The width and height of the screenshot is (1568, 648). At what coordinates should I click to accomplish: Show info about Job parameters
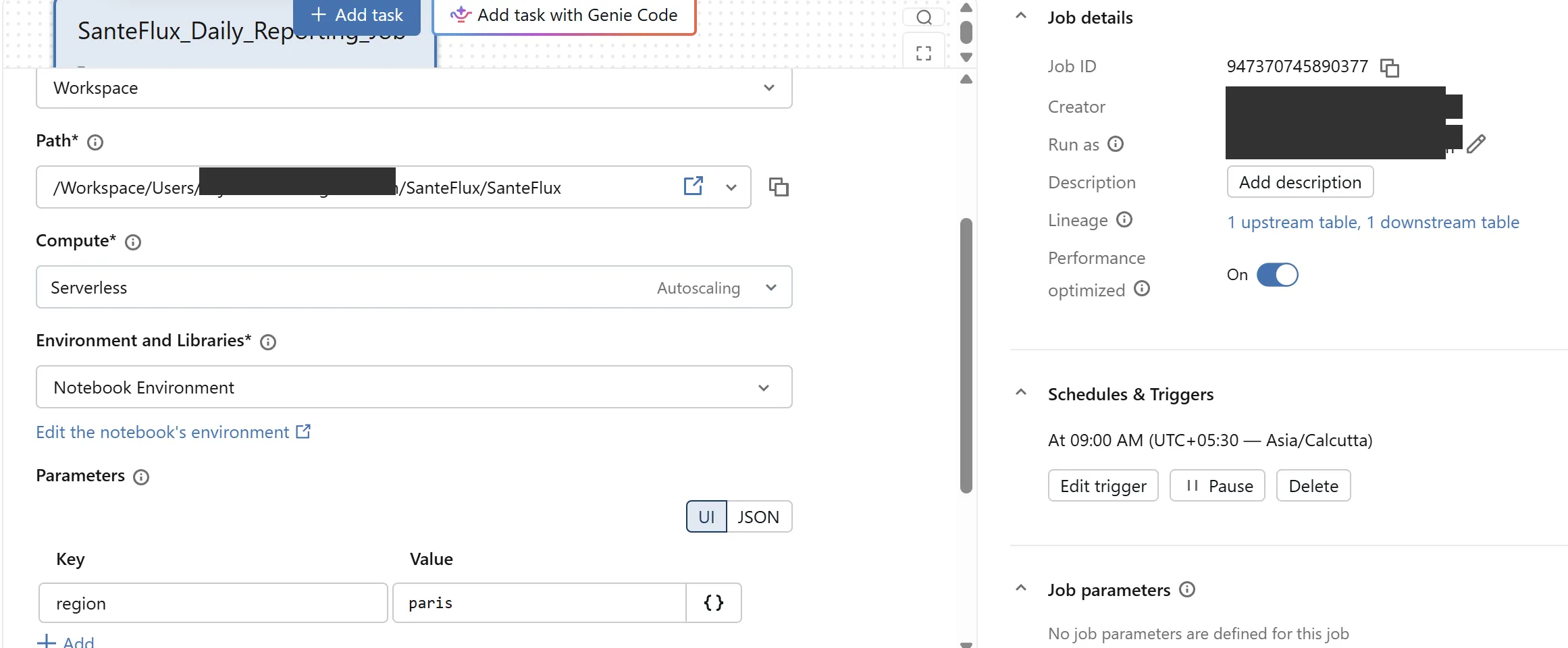pyautogui.click(x=1187, y=589)
